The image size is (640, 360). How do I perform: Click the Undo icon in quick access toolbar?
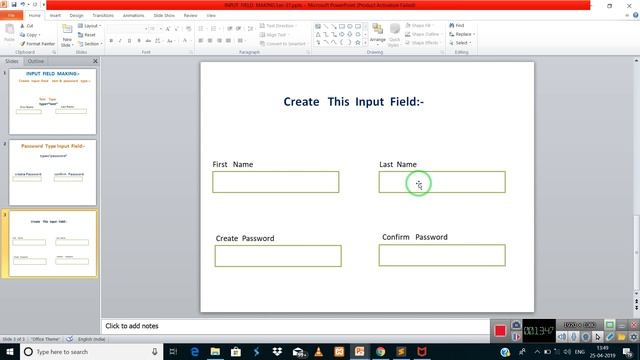coord(23,4)
